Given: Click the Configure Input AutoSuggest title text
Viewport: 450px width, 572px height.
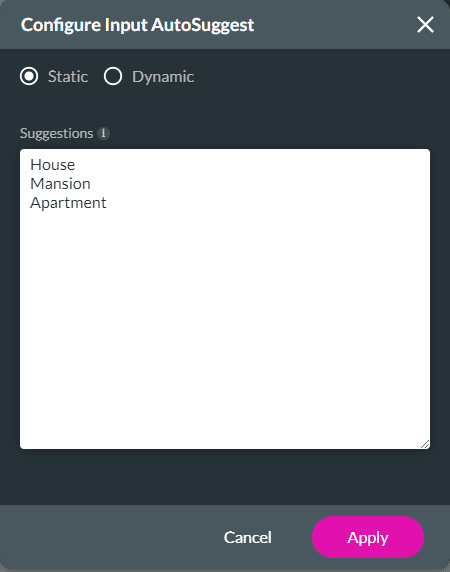Looking at the screenshot, I should click(137, 25).
